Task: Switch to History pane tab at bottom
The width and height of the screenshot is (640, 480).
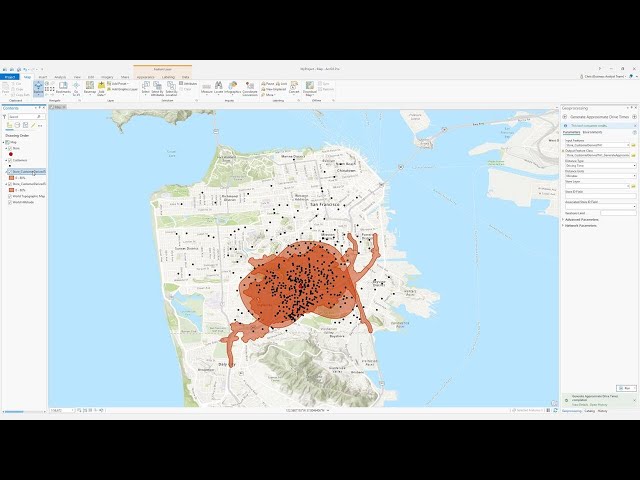Action: 602,411
